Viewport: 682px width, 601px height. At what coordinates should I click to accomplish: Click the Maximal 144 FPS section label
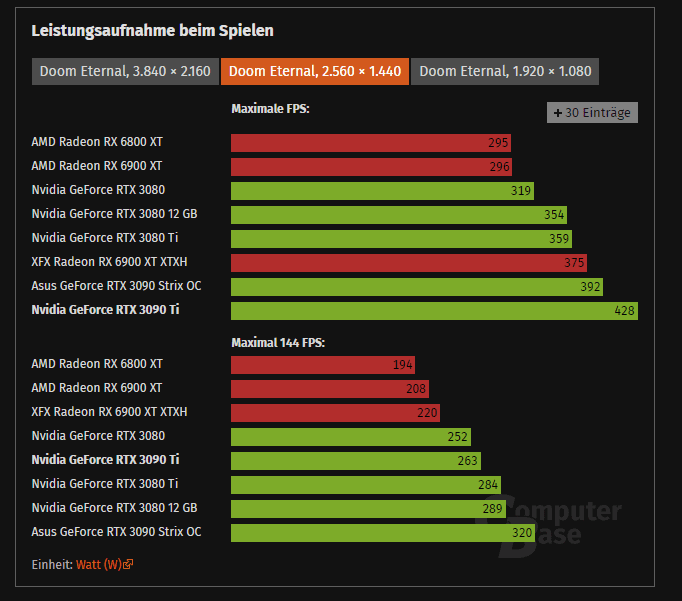coord(278,343)
